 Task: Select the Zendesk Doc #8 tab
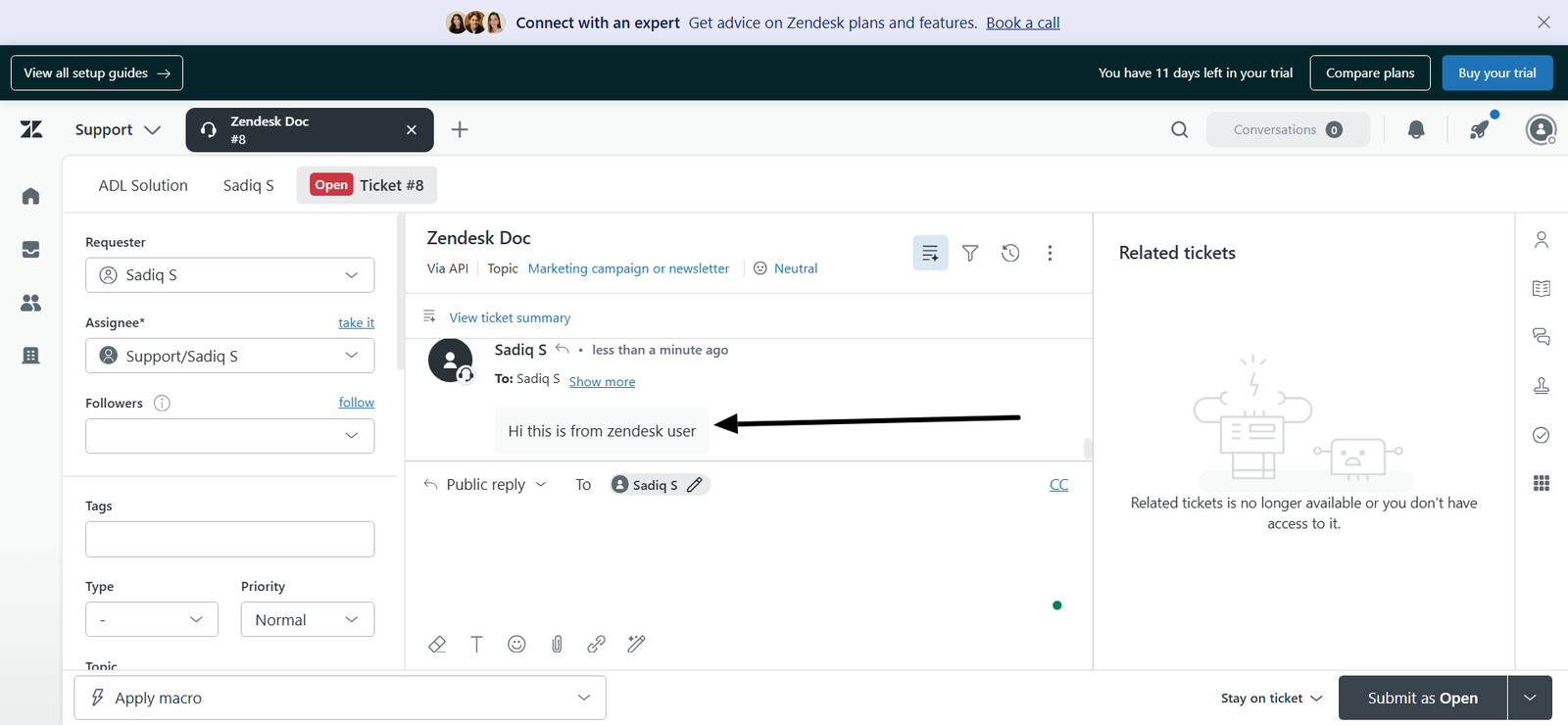tap(310, 129)
